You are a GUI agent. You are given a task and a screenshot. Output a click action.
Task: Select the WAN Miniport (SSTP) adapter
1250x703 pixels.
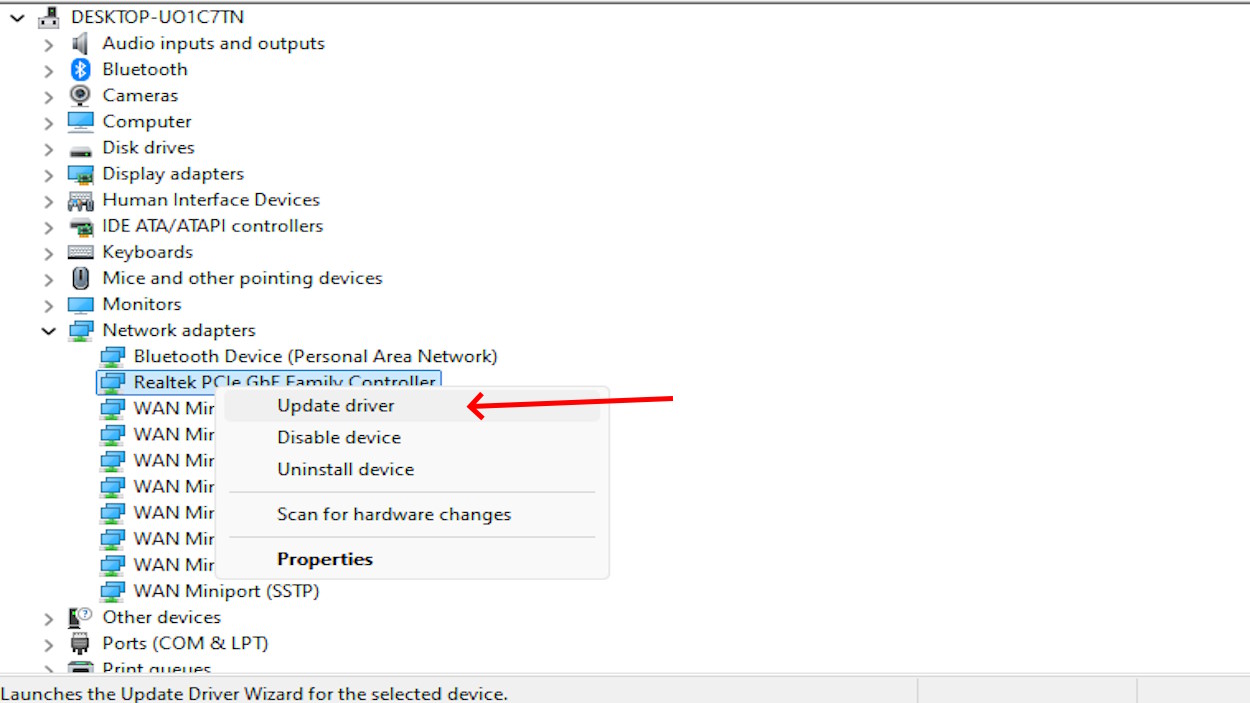[226, 591]
